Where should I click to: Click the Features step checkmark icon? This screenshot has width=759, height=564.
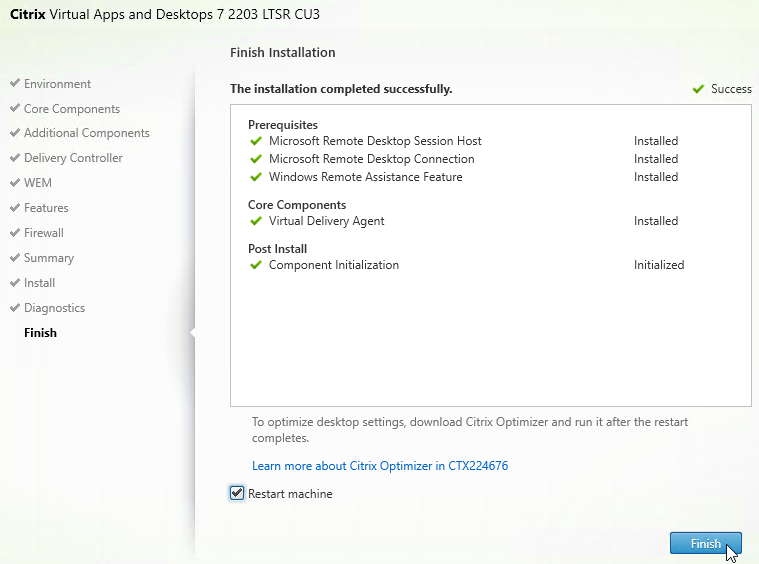[15, 207]
